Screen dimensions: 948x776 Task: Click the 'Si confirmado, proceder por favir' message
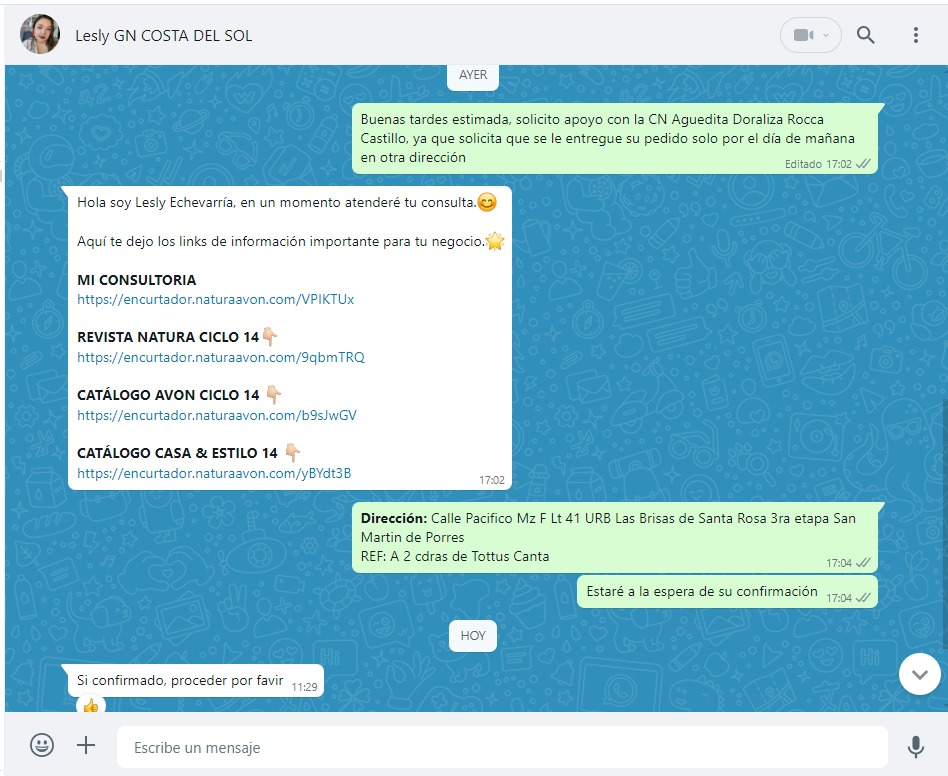(180, 680)
